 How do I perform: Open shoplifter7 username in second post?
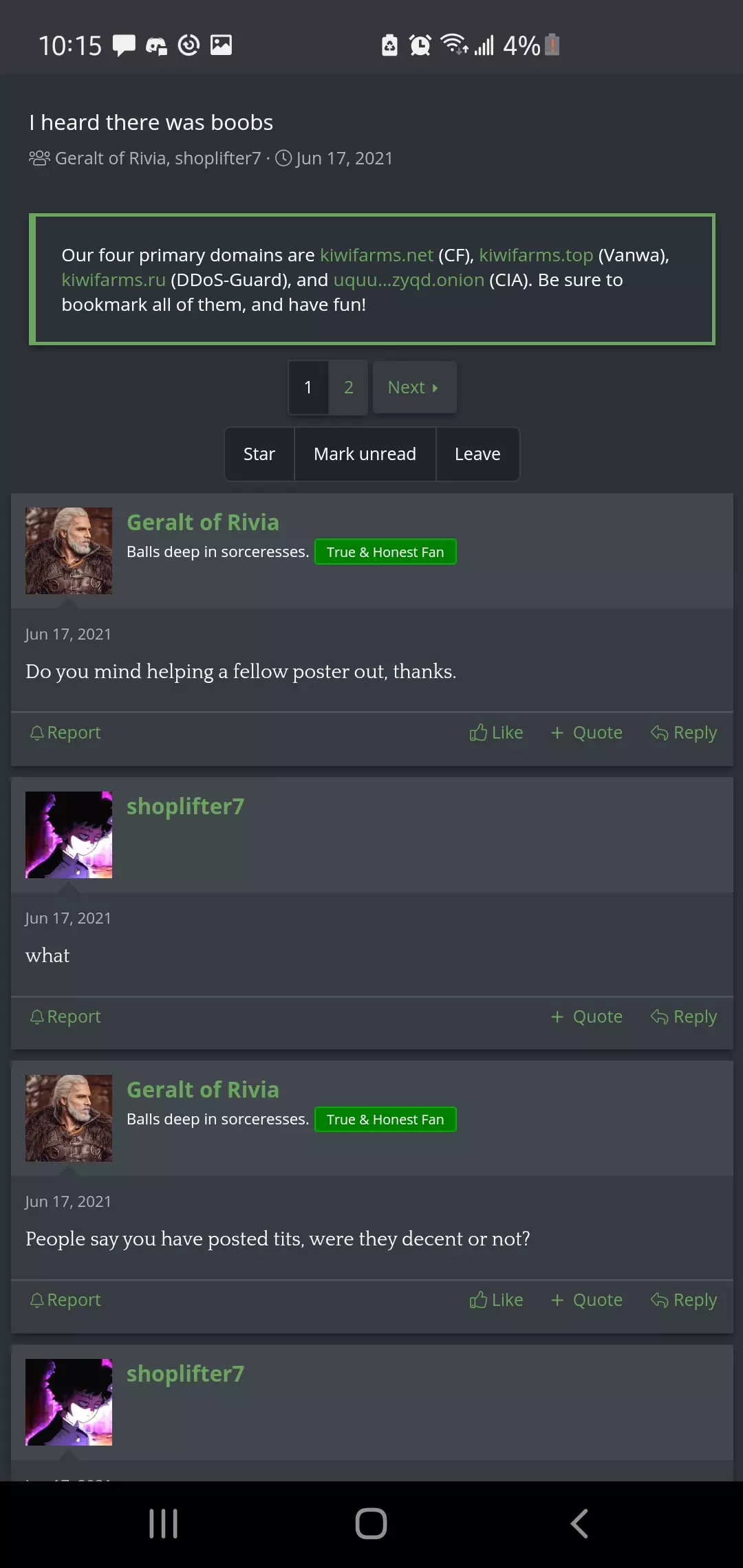186,806
